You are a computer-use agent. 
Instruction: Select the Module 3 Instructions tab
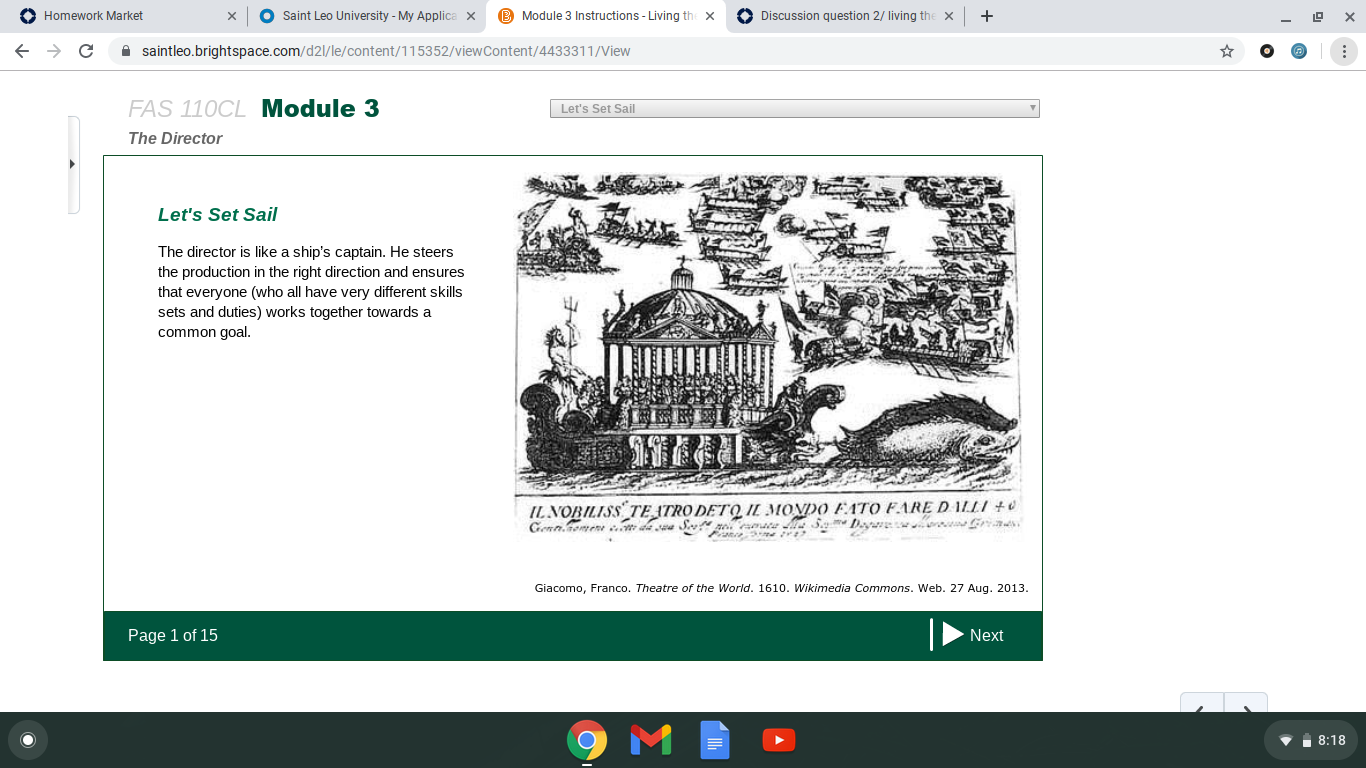(604, 16)
